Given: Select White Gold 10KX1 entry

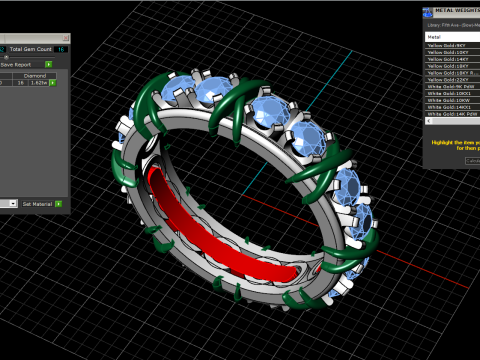Looking at the screenshot, I should click(452, 93).
